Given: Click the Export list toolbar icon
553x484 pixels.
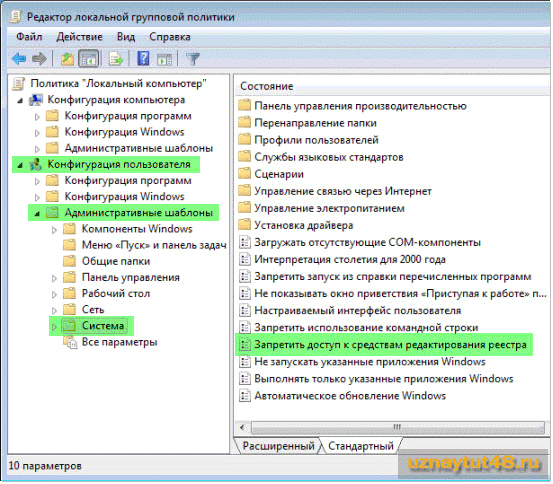Looking at the screenshot, I should coord(116,59).
